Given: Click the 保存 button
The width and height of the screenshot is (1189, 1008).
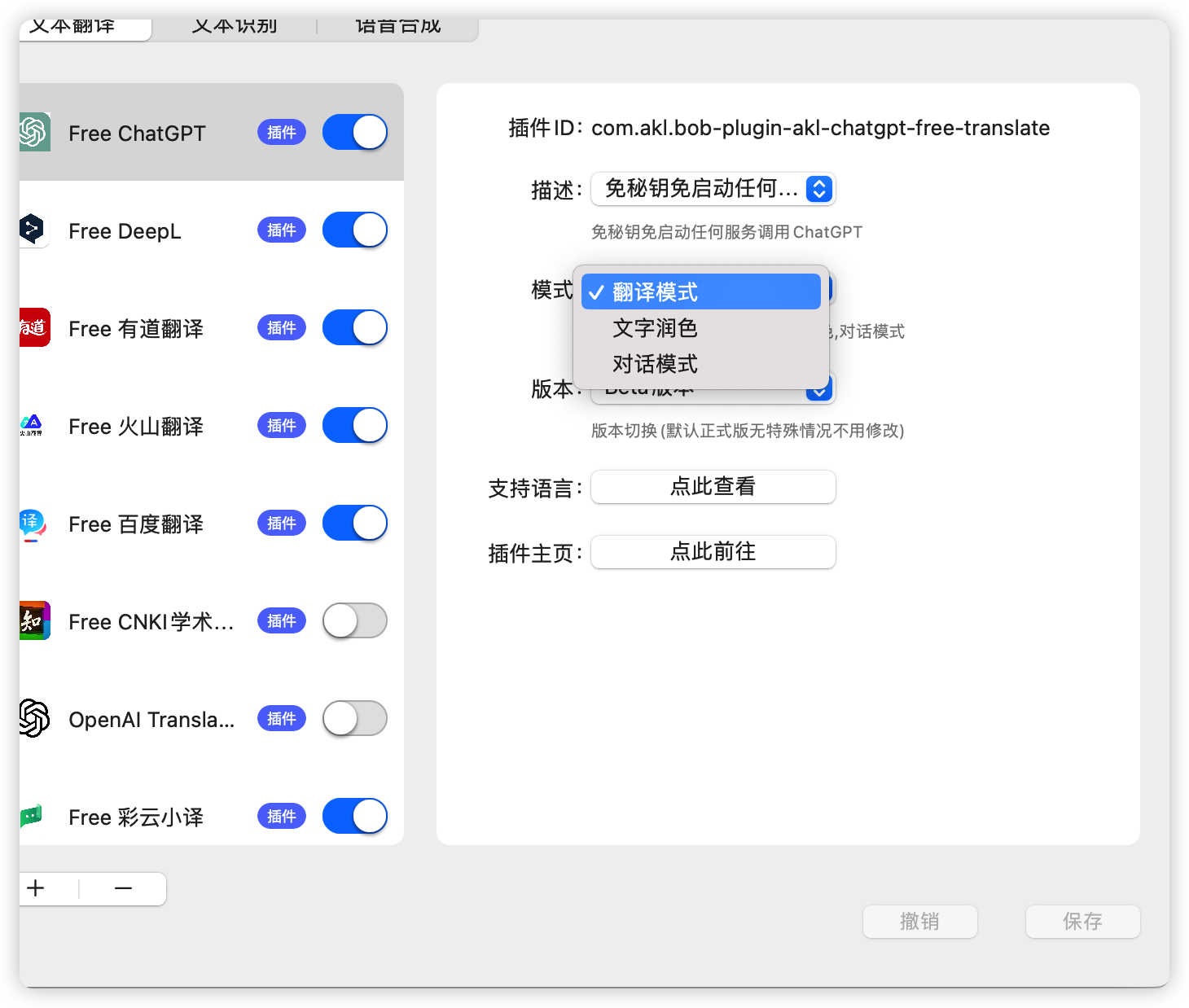Looking at the screenshot, I should point(1083,922).
